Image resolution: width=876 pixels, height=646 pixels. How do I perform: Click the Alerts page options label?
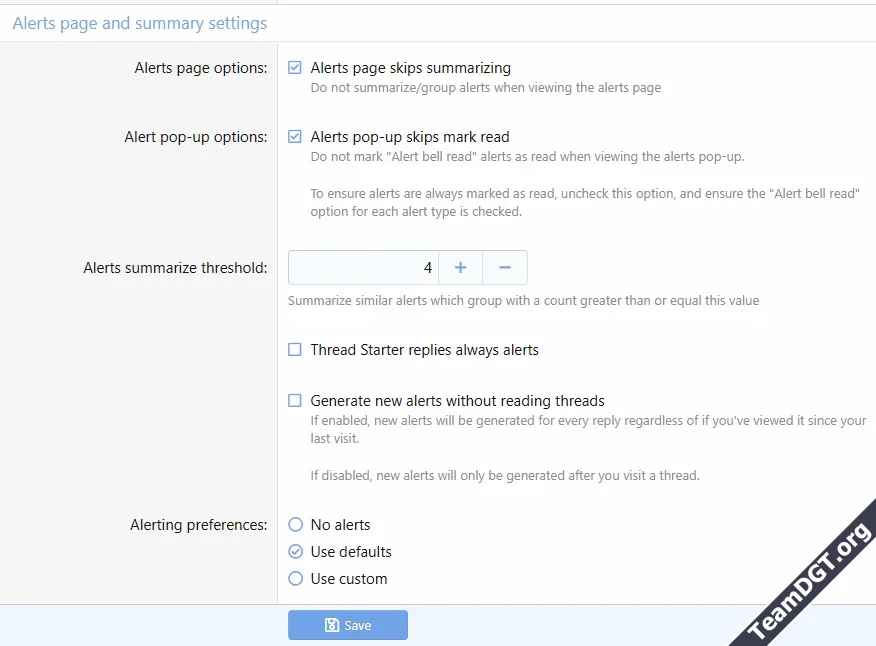point(201,68)
